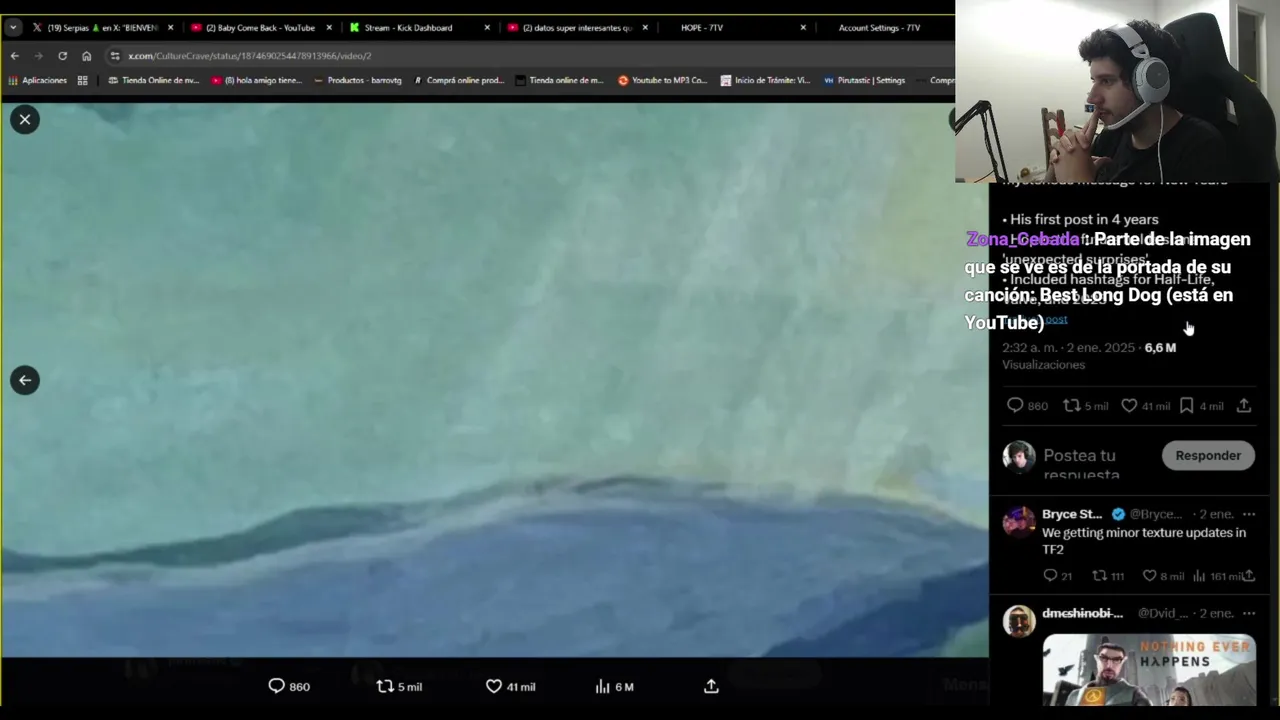Share the post using the icon below the image

pyautogui.click(x=711, y=686)
